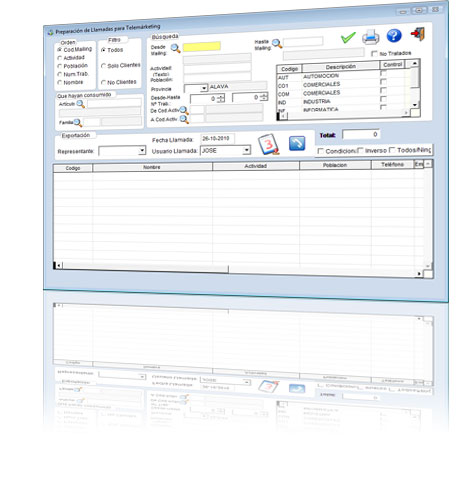Click the application icon in title bar

tap(50, 33)
